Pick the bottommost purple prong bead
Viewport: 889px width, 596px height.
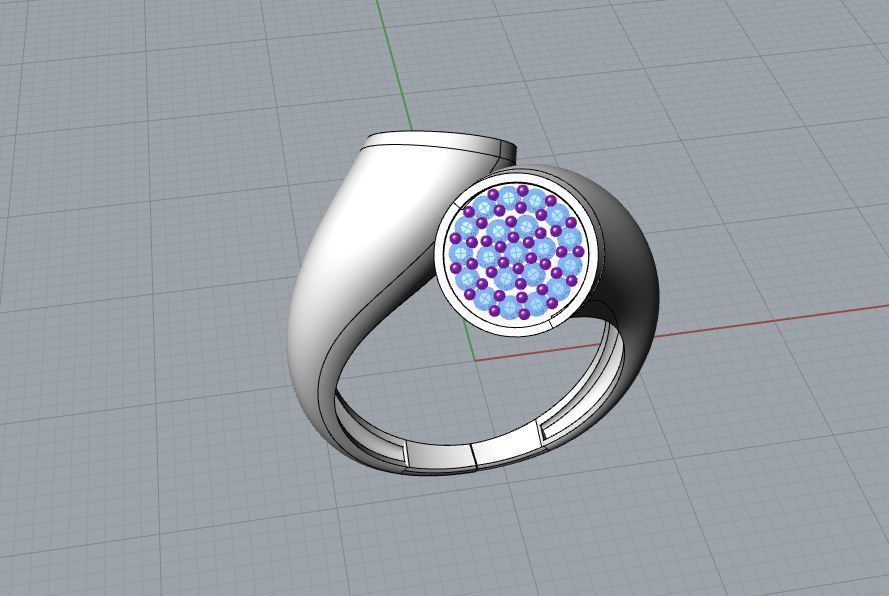[x=523, y=315]
